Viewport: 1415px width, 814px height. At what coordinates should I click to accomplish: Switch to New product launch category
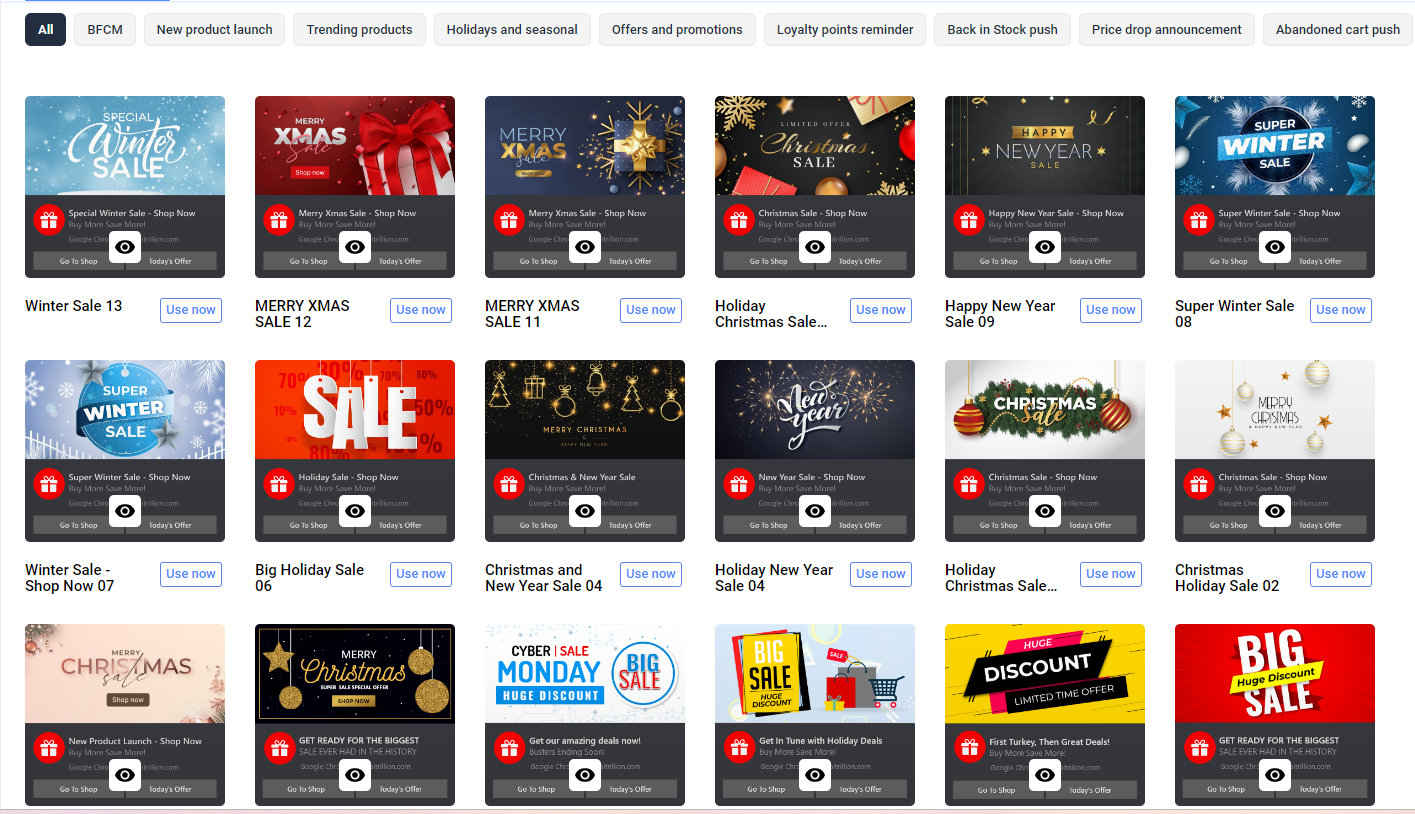[x=215, y=29]
